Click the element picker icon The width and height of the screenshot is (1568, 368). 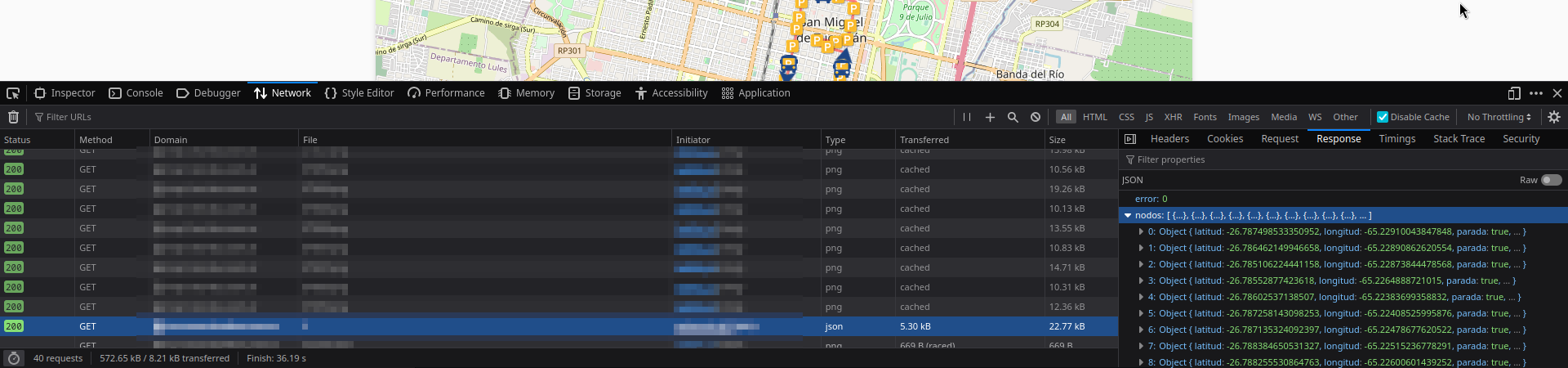[12, 93]
